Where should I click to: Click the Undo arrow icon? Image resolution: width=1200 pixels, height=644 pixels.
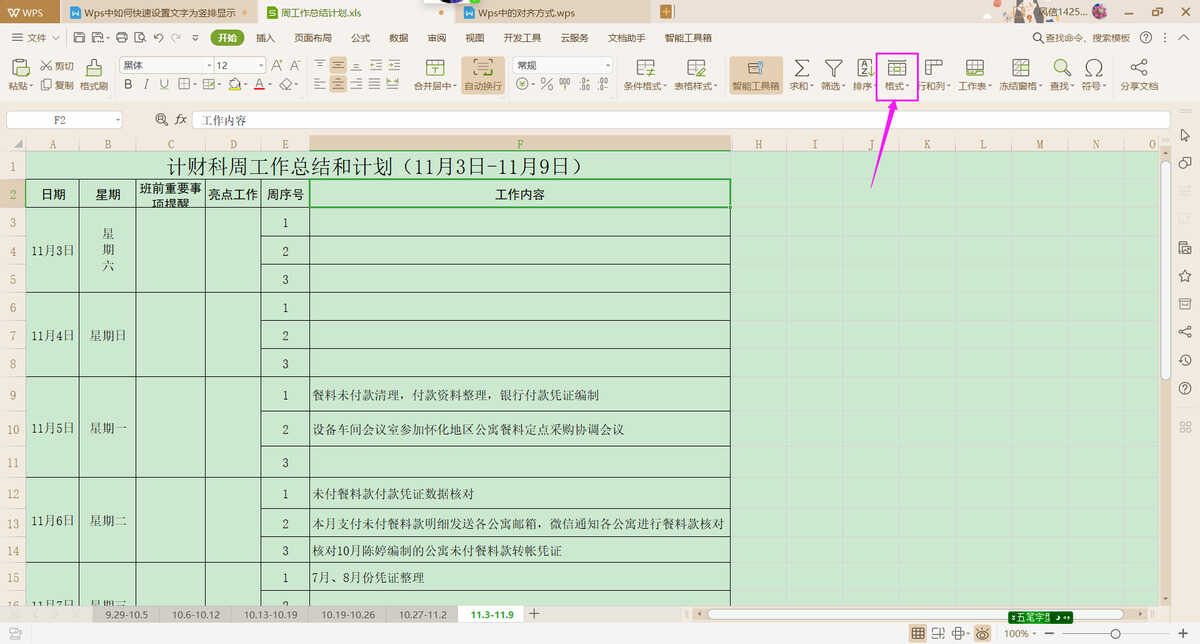pyautogui.click(x=158, y=37)
